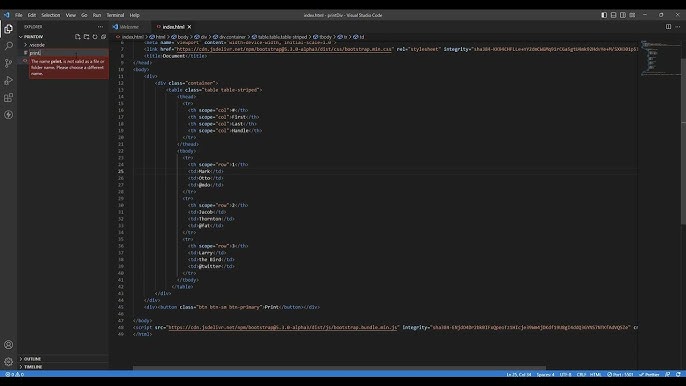The image size is (686, 386).
Task: Click the New File icon in Explorer
Action: [77, 37]
